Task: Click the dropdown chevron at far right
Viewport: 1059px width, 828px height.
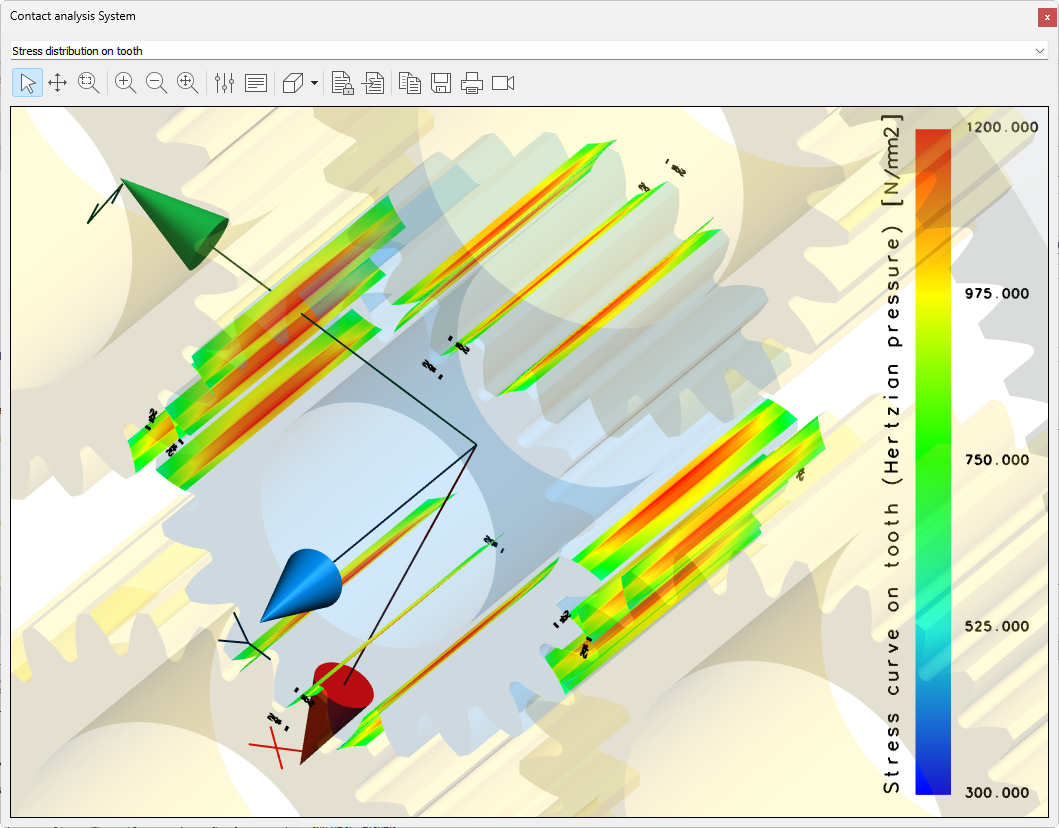Action: tap(1040, 50)
